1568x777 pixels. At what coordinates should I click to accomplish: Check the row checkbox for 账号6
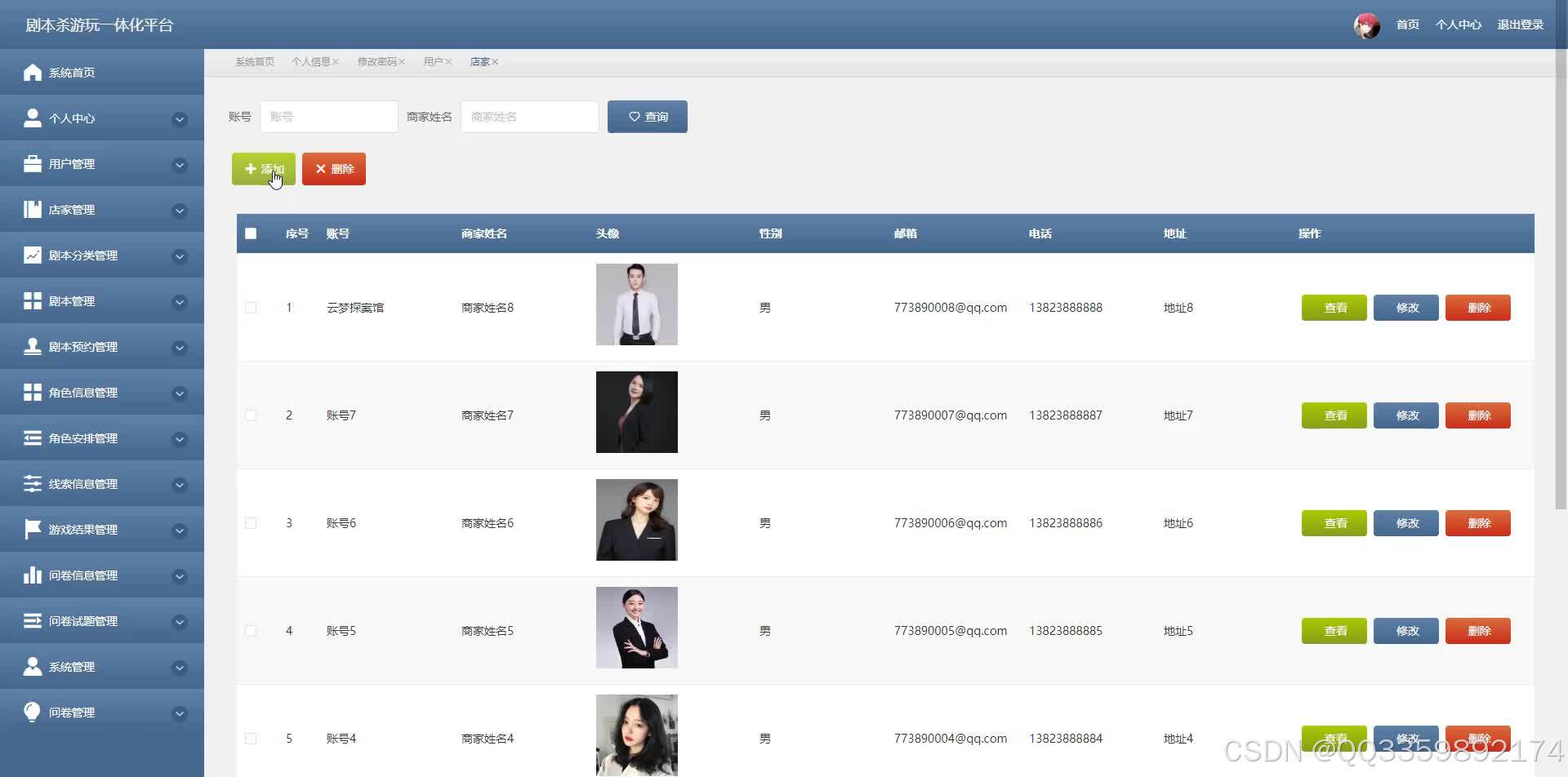[x=251, y=523]
